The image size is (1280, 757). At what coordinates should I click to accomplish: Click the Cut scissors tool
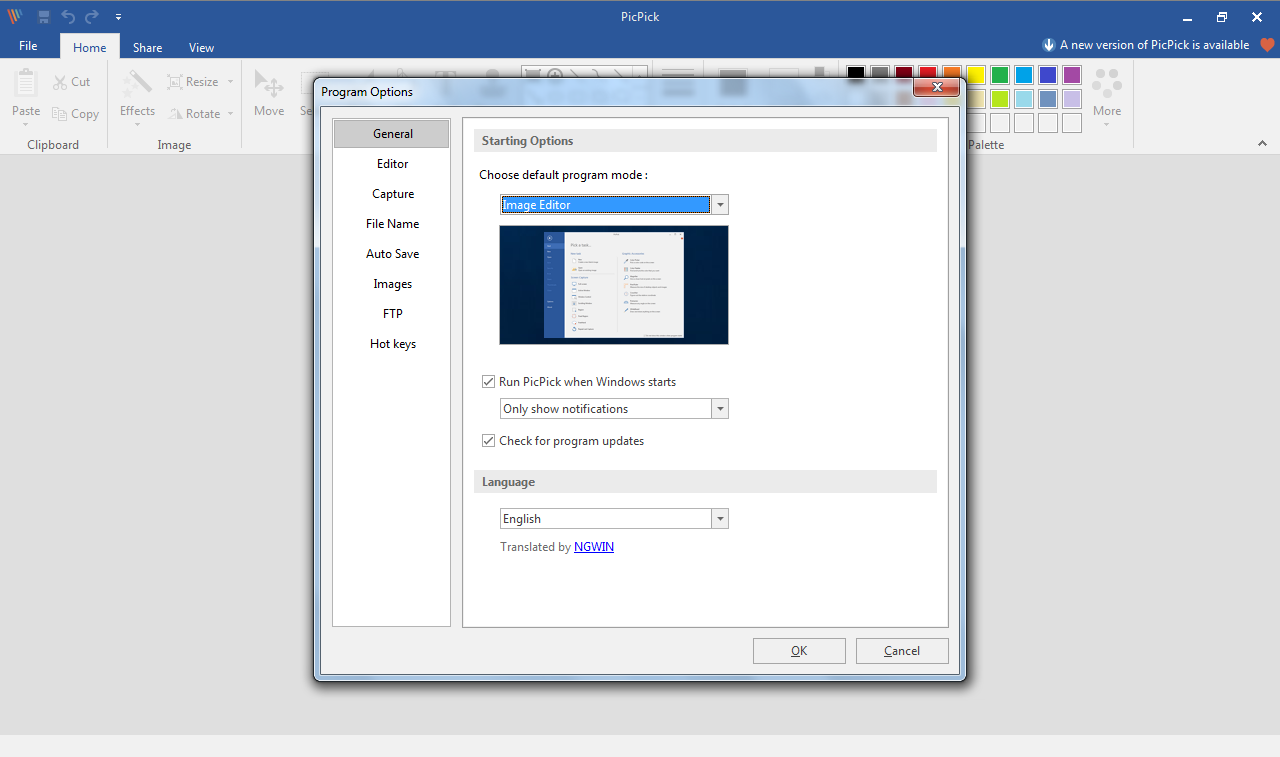click(71, 82)
